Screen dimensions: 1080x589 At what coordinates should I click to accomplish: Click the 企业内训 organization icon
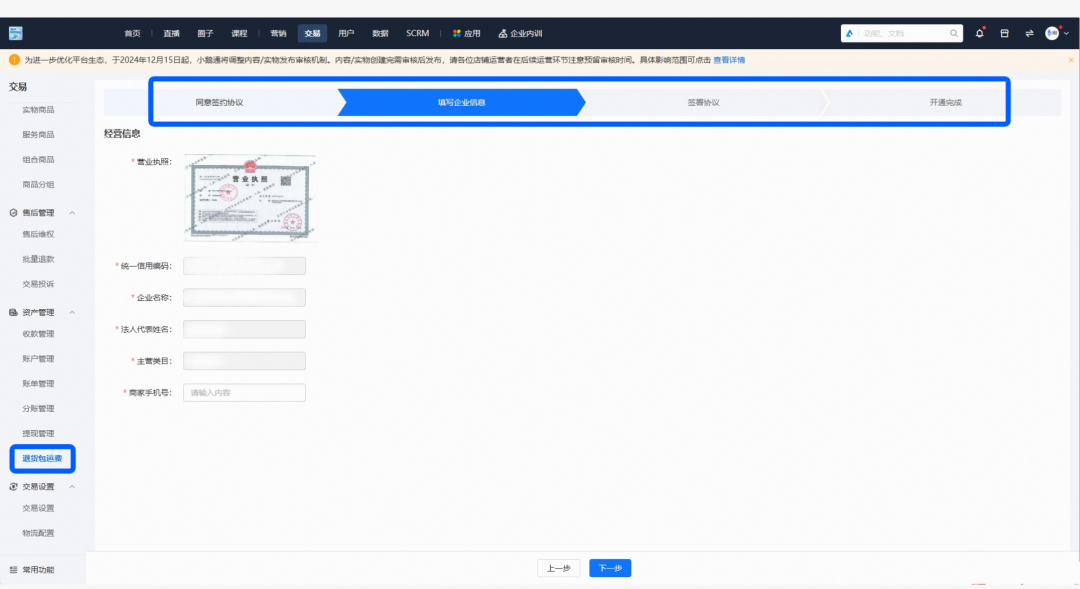pos(503,33)
